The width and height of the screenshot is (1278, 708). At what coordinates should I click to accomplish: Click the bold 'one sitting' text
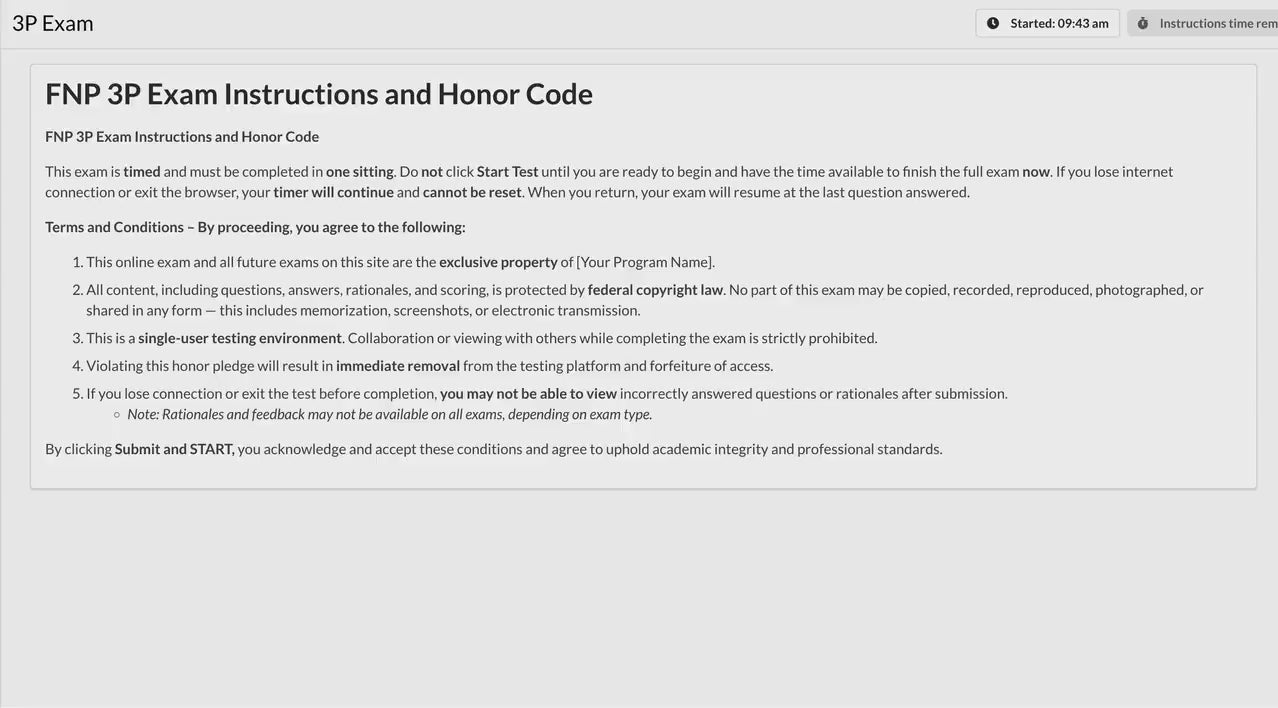[359, 171]
